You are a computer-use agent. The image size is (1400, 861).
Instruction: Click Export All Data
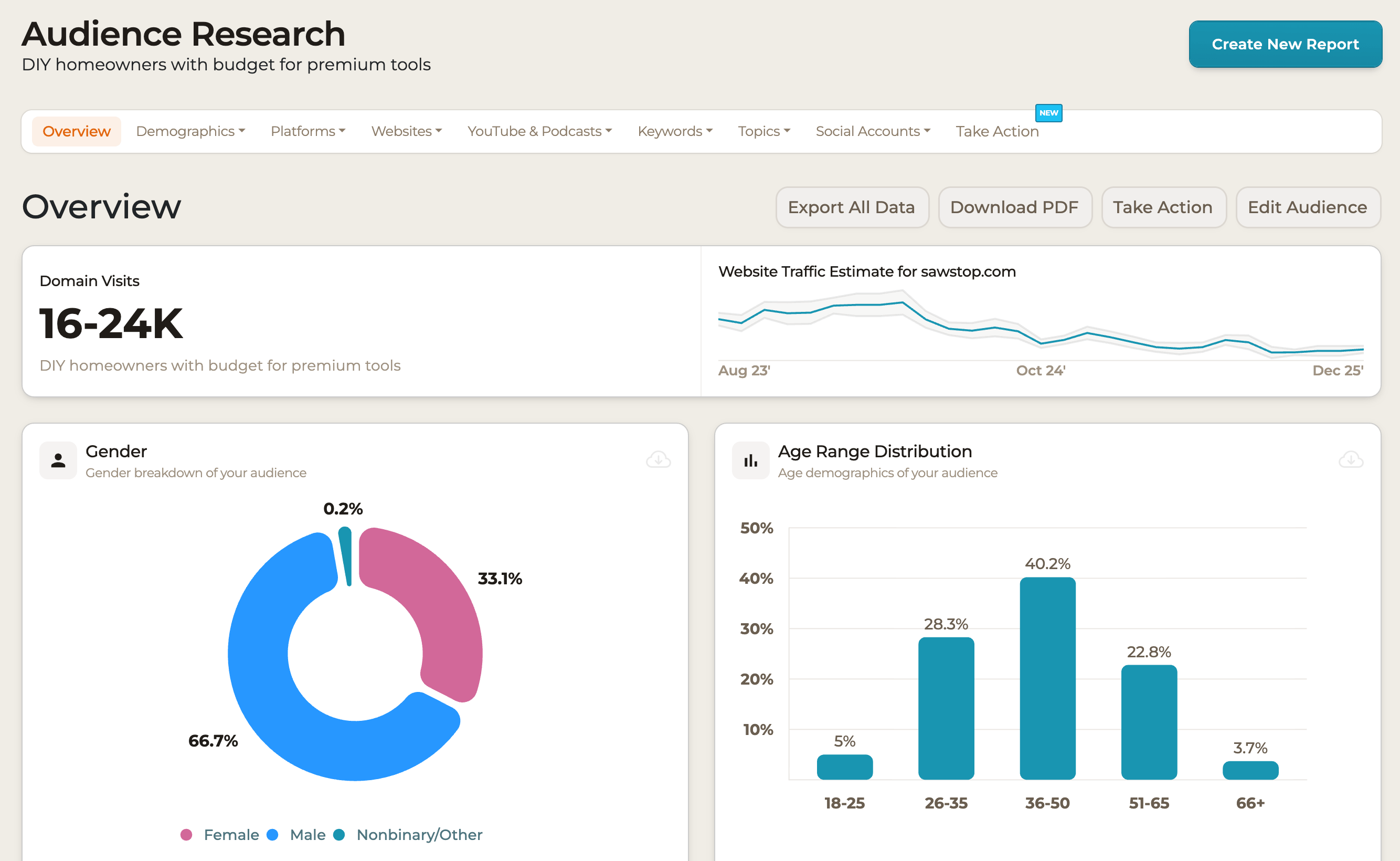point(852,207)
